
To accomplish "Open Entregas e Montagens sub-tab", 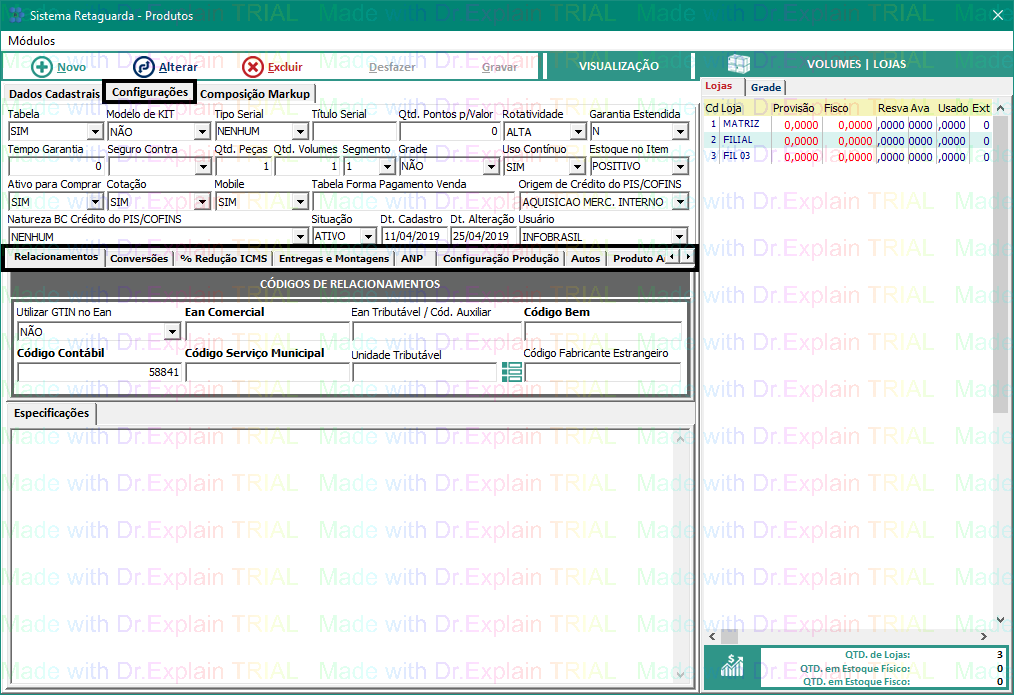I will coord(334,258).
